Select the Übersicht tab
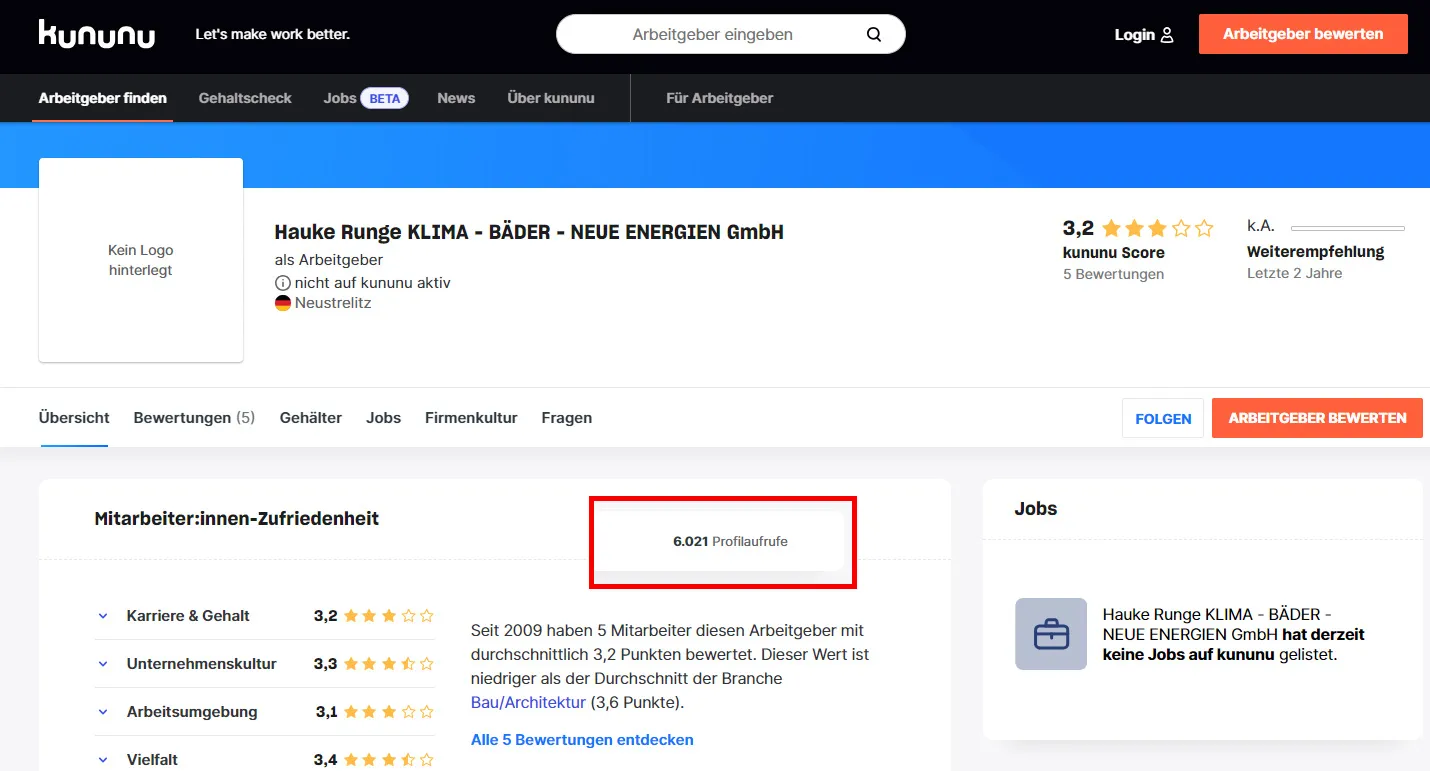Viewport: 1430px width, 771px height. point(74,418)
